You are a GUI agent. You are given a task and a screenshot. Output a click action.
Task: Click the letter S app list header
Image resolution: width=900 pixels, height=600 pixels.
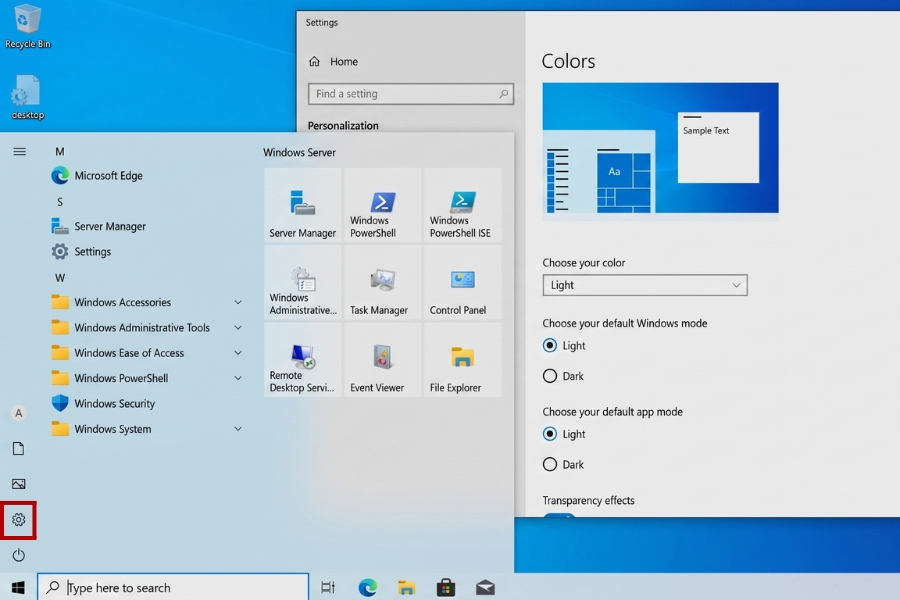click(60, 202)
